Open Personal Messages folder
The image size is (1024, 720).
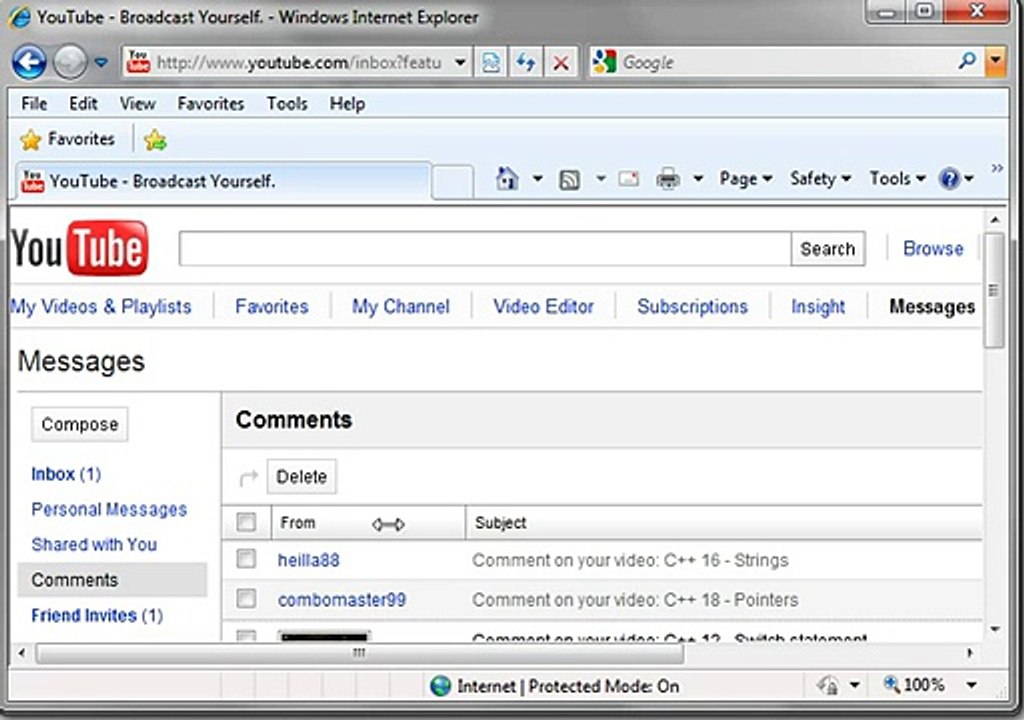tap(109, 510)
